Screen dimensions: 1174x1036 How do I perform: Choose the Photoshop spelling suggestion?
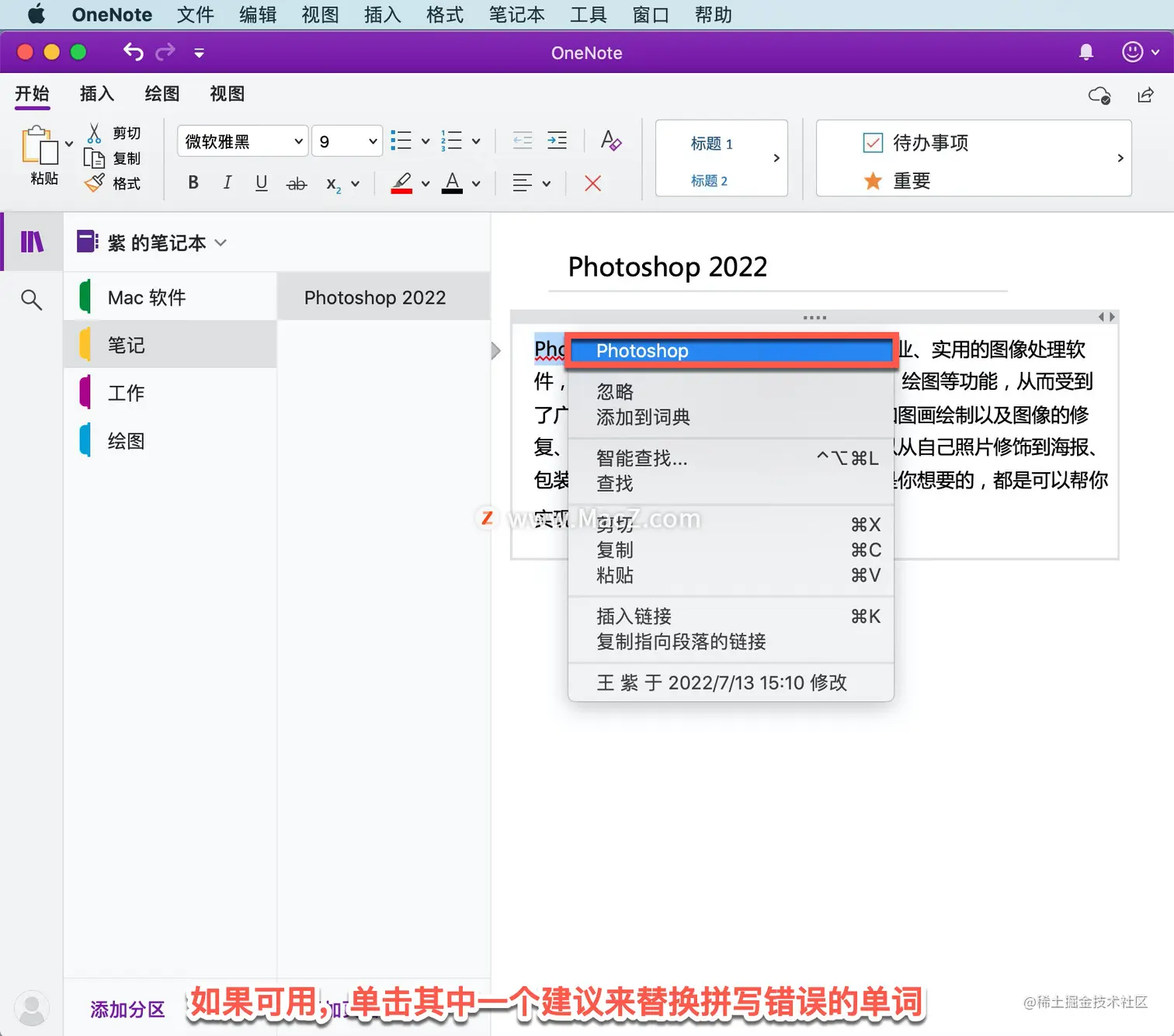point(731,351)
